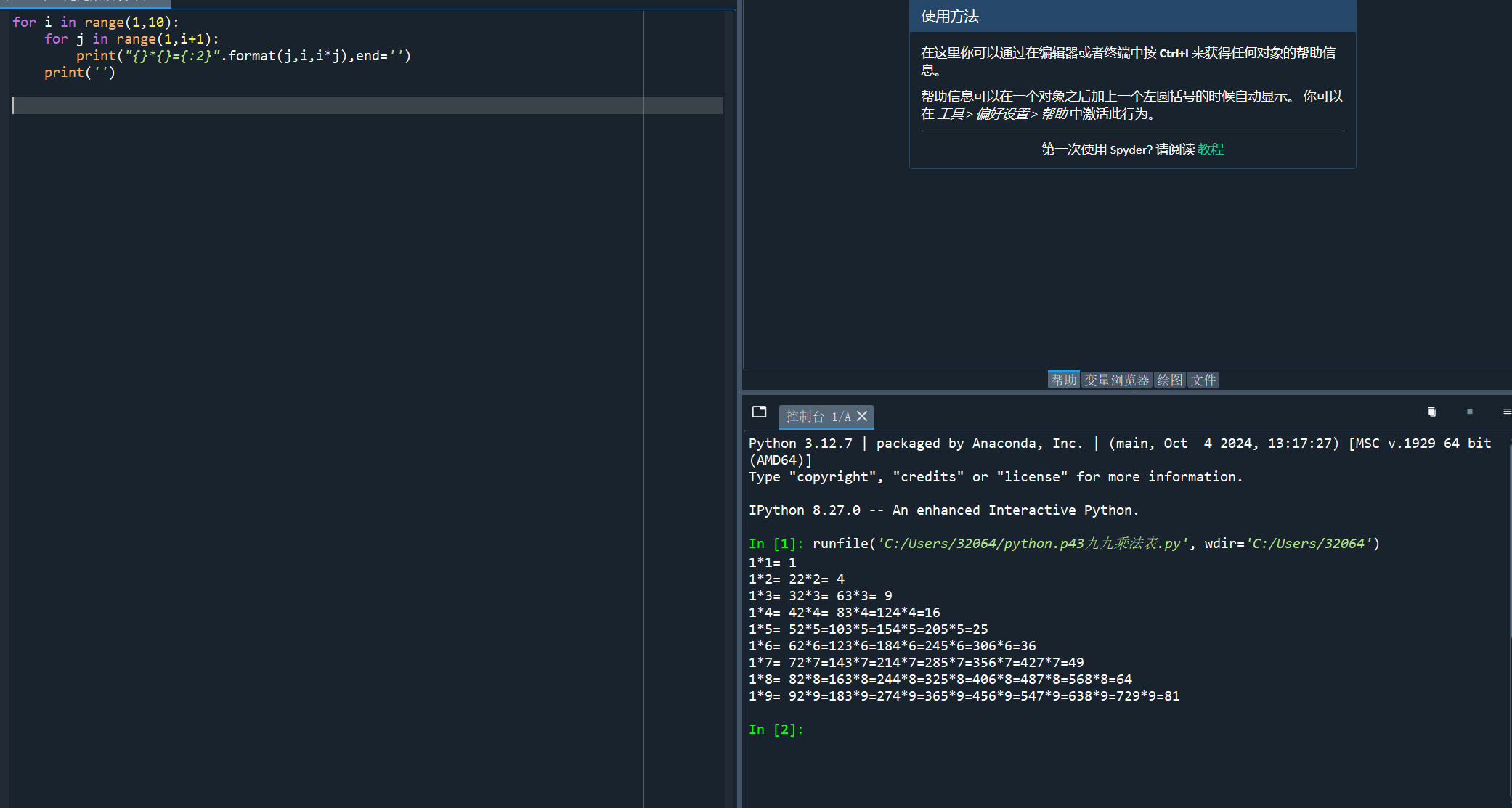Open the 文件 files tab
Screen dimensions: 1512x808
[1203, 380]
